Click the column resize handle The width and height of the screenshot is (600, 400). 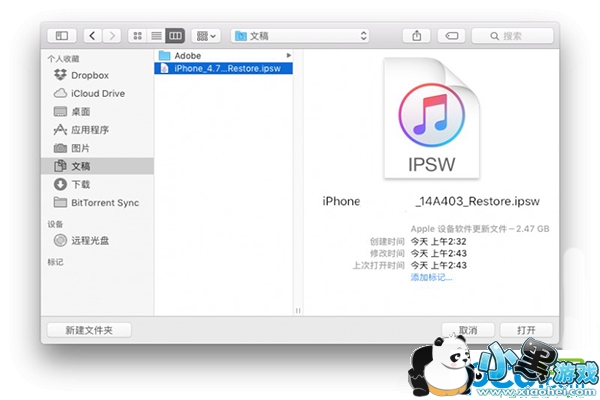(x=298, y=311)
